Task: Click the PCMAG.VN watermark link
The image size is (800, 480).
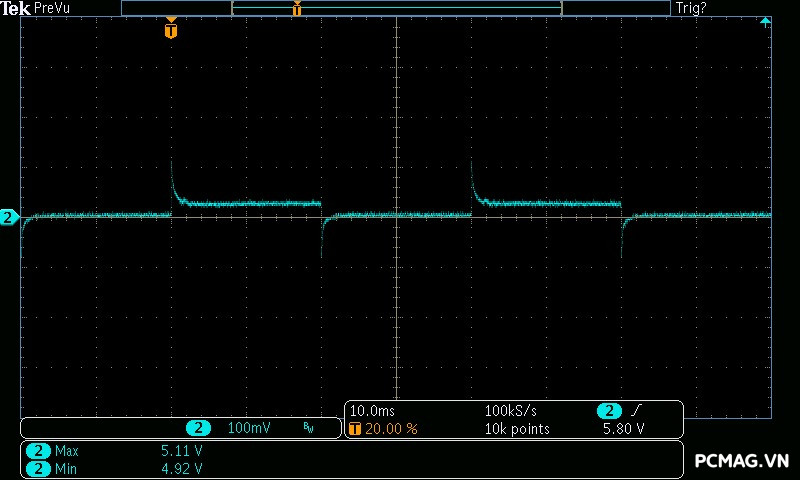Action: click(x=742, y=461)
